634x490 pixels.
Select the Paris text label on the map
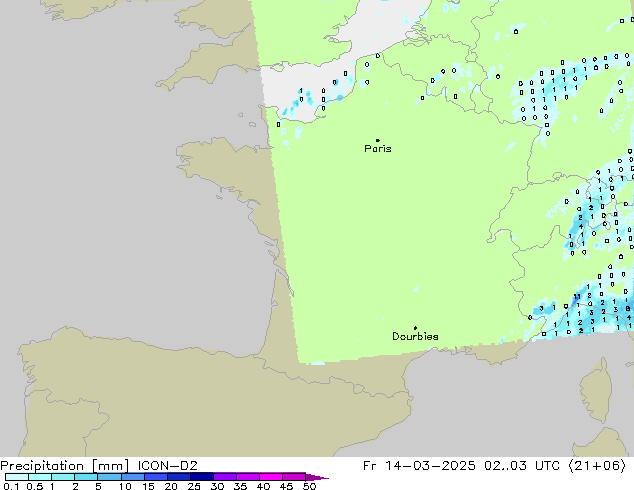pos(378,149)
